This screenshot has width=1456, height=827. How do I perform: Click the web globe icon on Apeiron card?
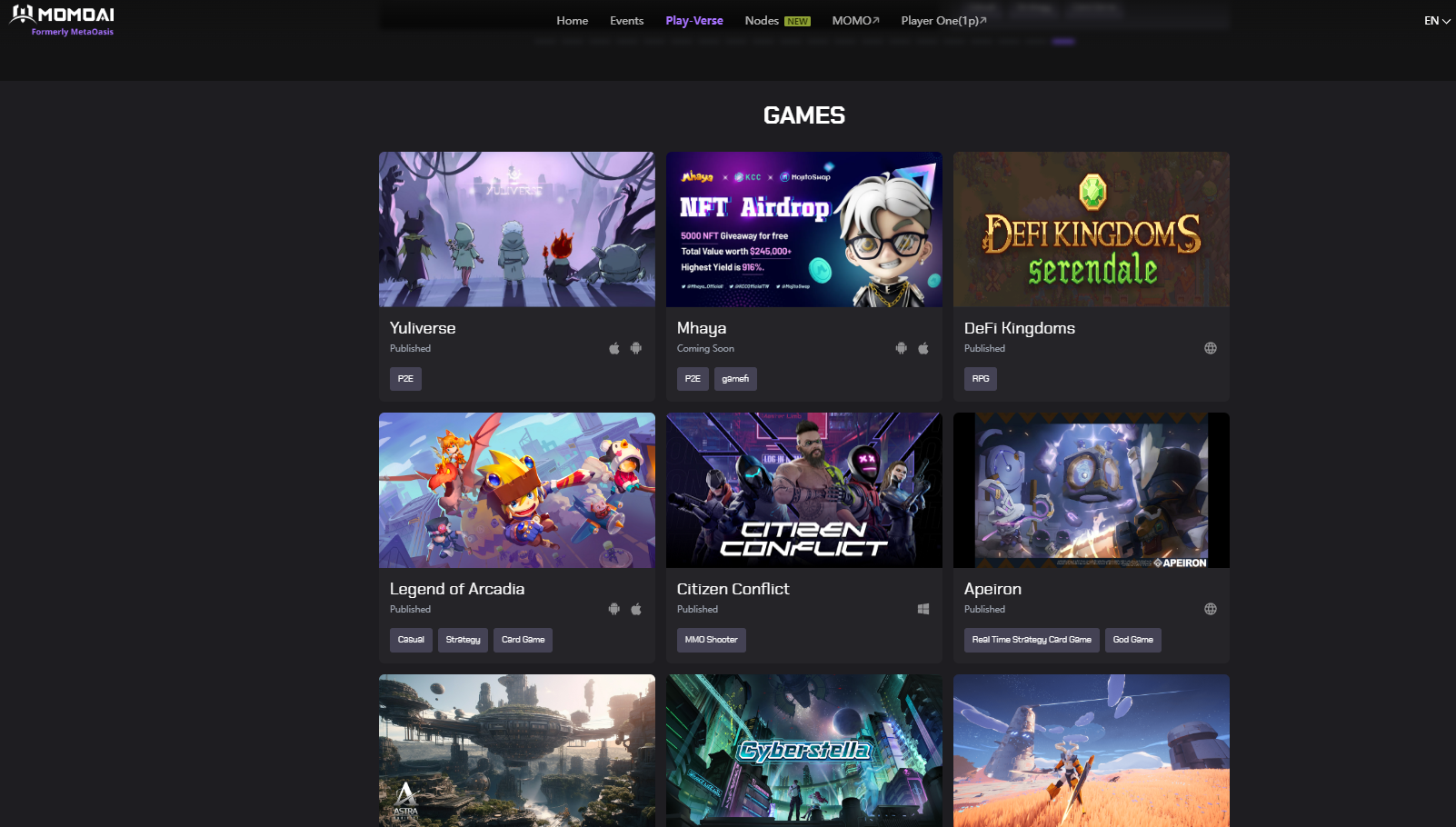click(x=1211, y=609)
